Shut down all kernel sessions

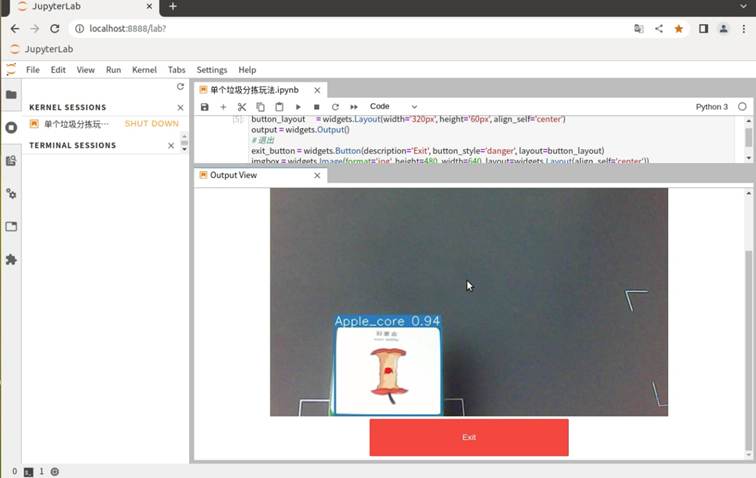tap(180, 108)
